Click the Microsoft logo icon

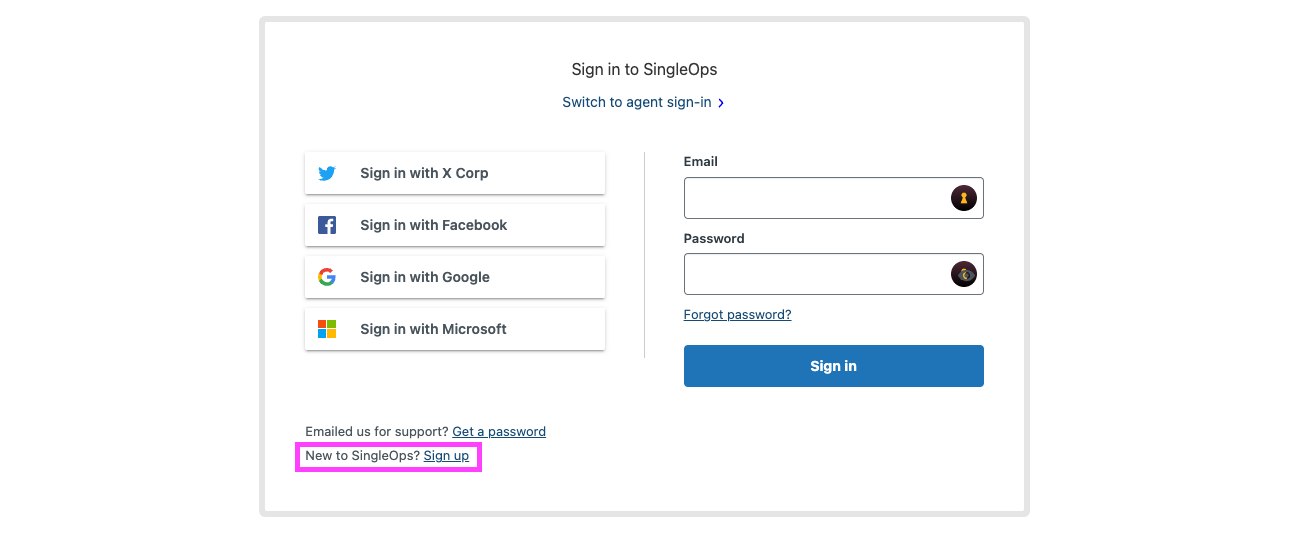click(x=327, y=329)
